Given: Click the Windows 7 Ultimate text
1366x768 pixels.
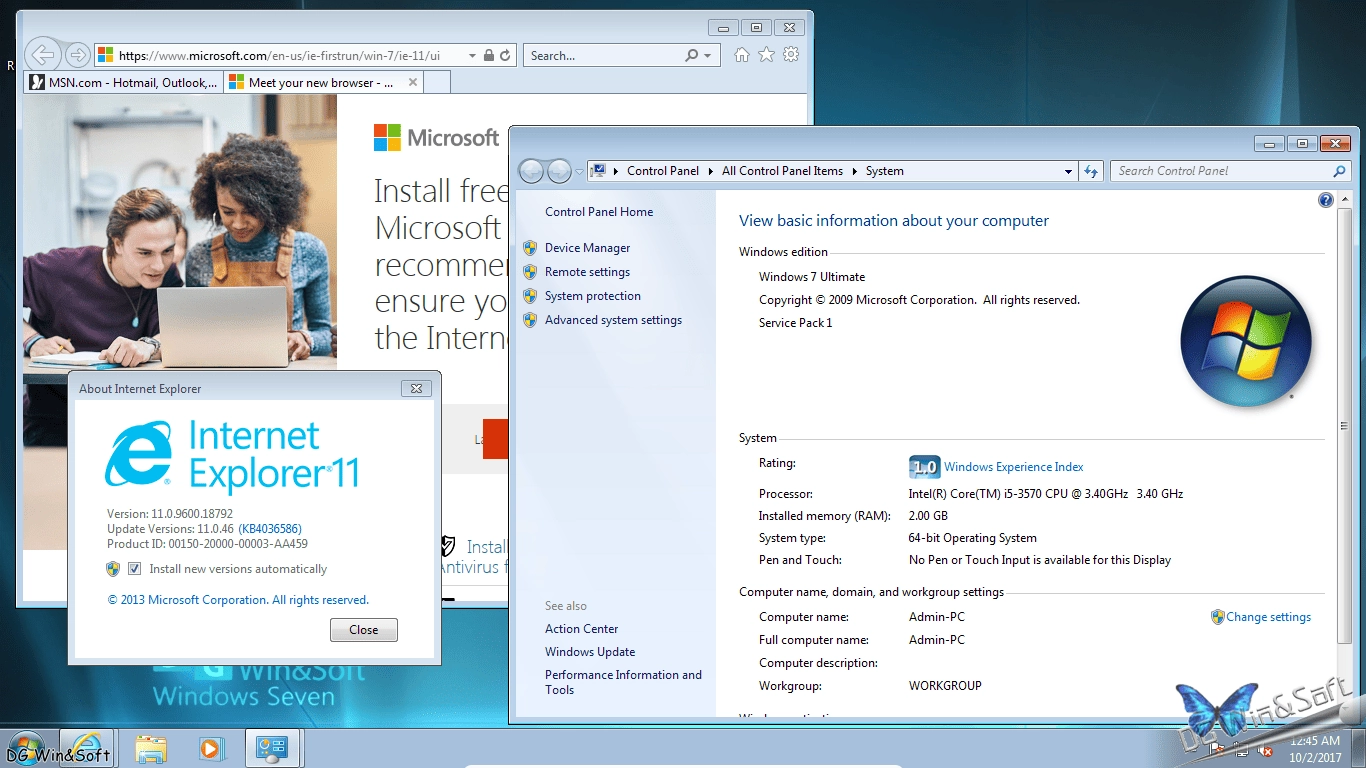Looking at the screenshot, I should tap(812, 277).
